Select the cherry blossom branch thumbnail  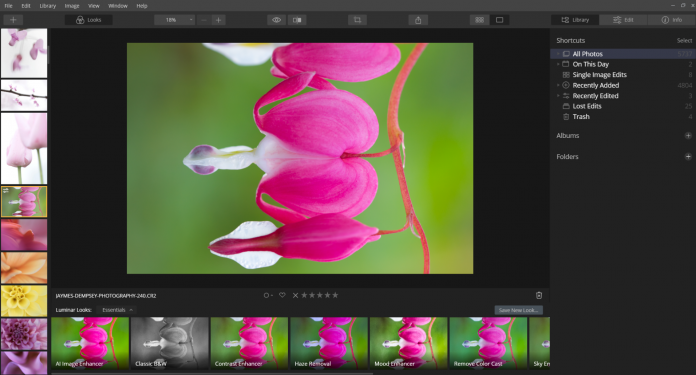(24, 95)
